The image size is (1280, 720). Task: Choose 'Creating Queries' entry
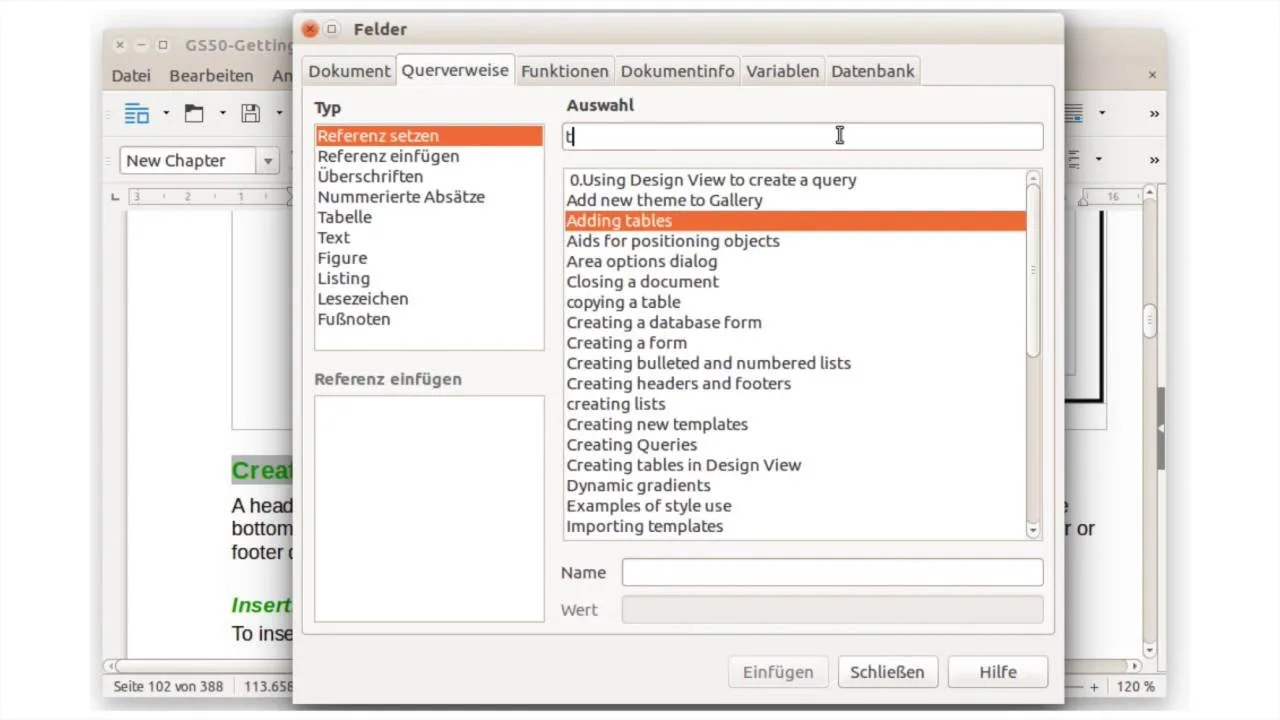(795, 444)
